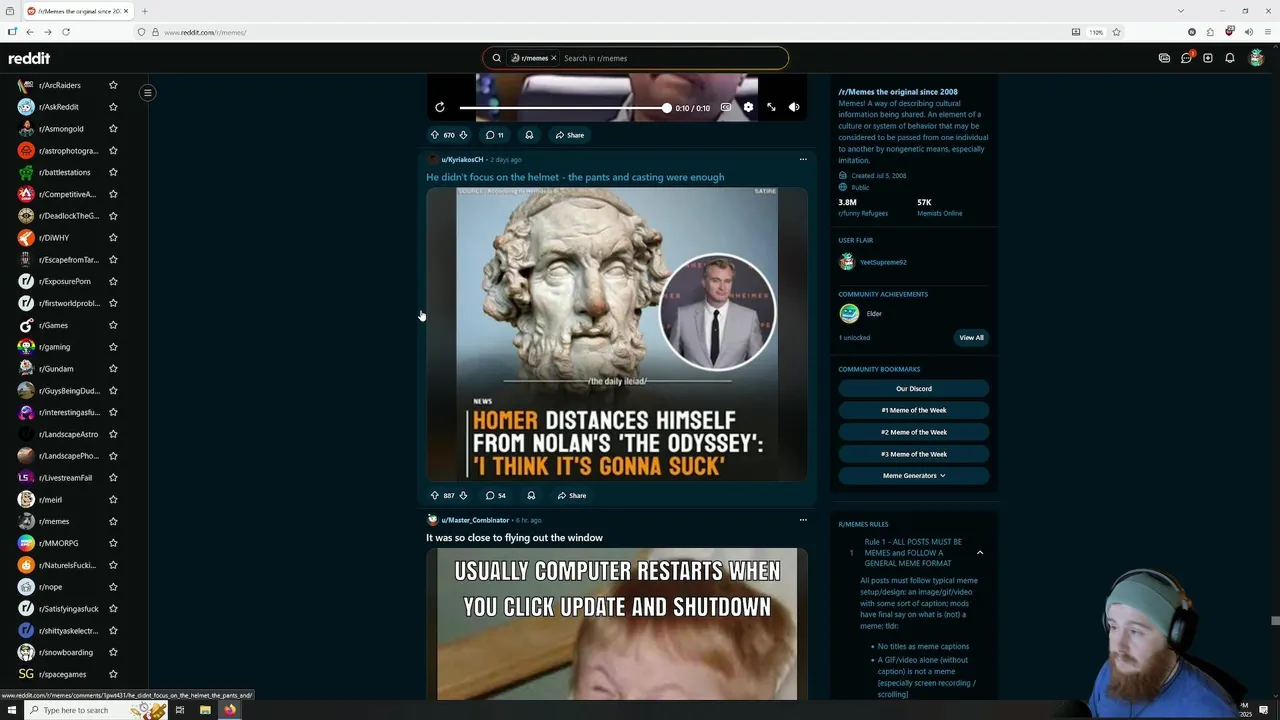Open the 'Our Discord' bookmark
1280x720 pixels.
(914, 388)
